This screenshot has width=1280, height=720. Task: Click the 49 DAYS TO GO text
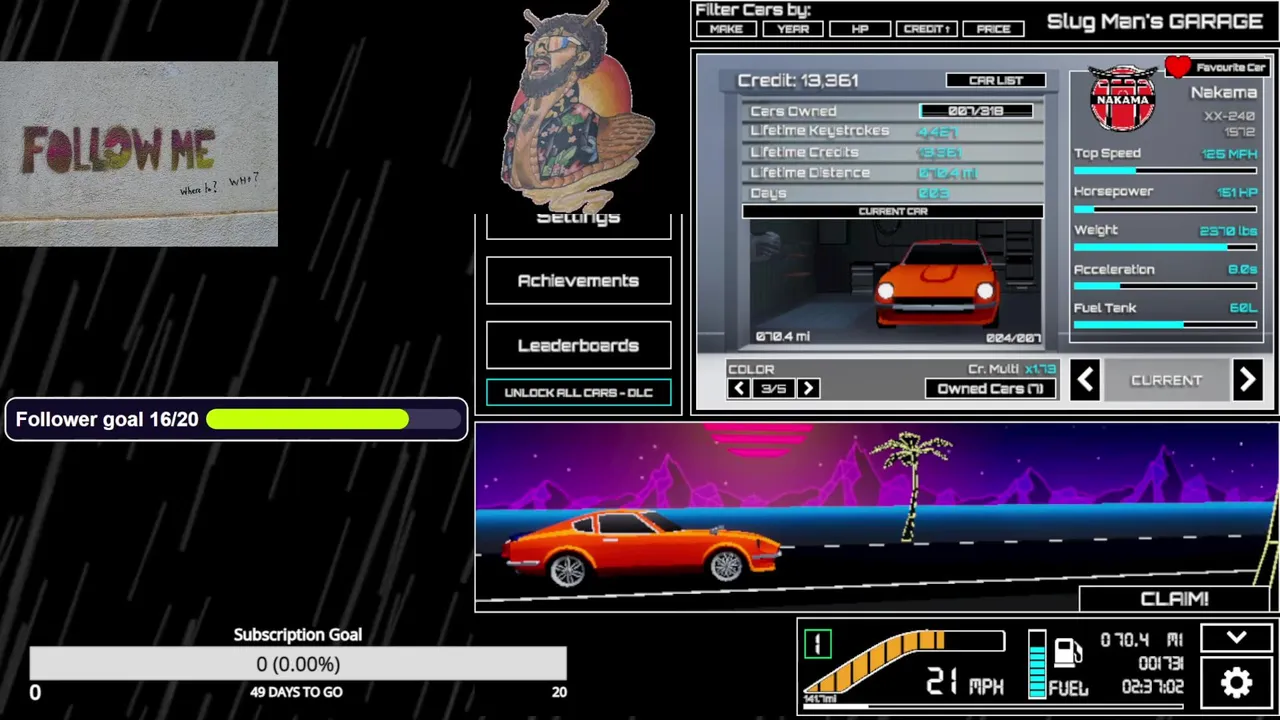click(x=296, y=692)
